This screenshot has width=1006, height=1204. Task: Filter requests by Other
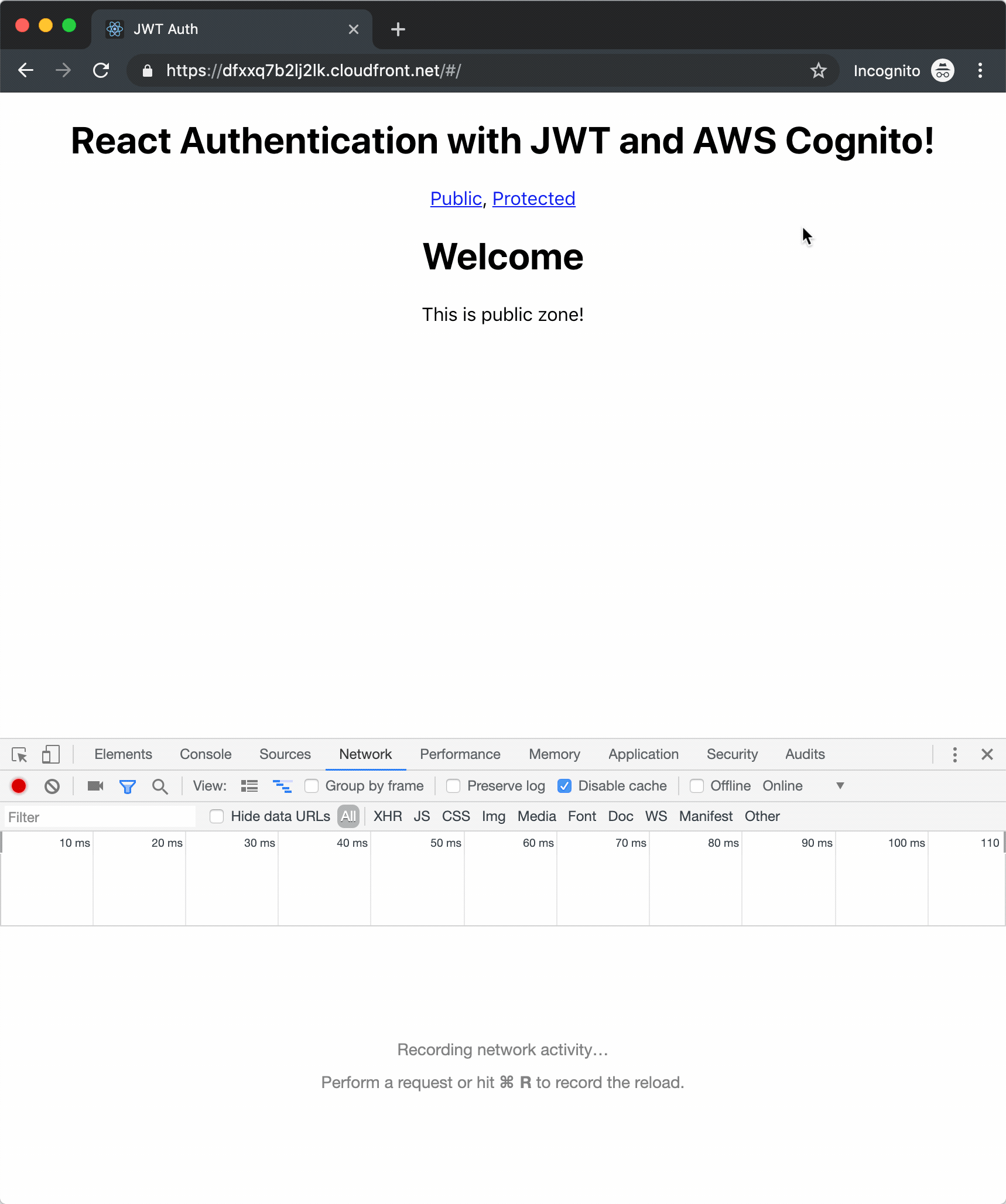pos(762,816)
